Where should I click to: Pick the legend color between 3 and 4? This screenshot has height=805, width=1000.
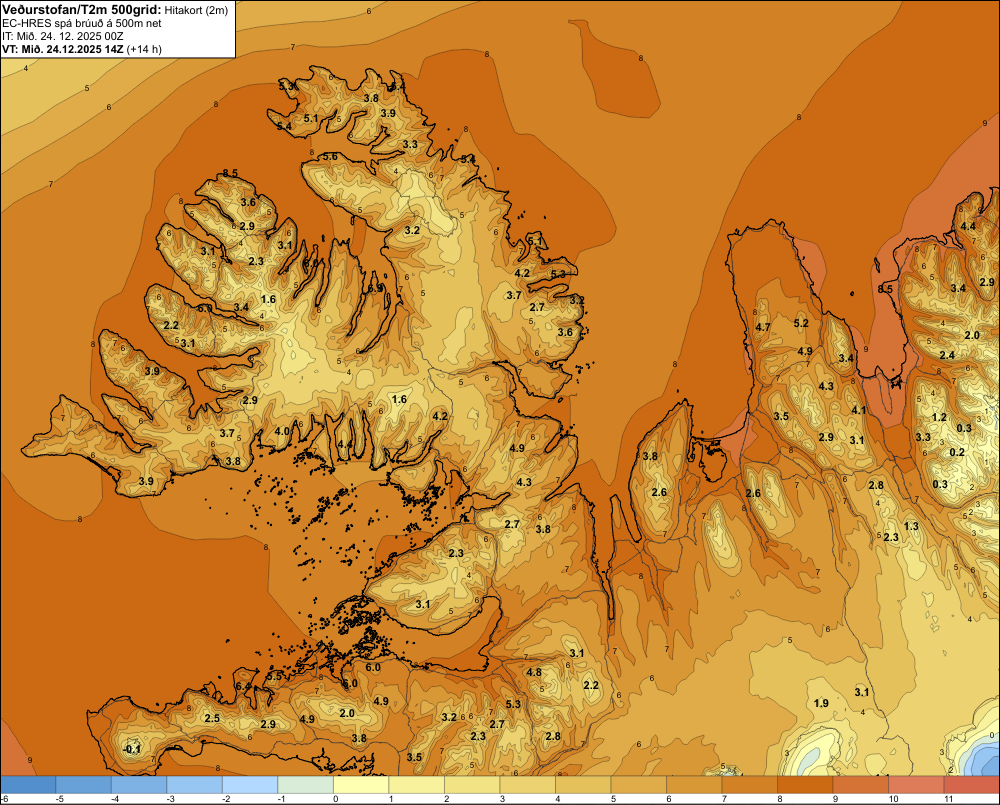[x=527, y=785]
